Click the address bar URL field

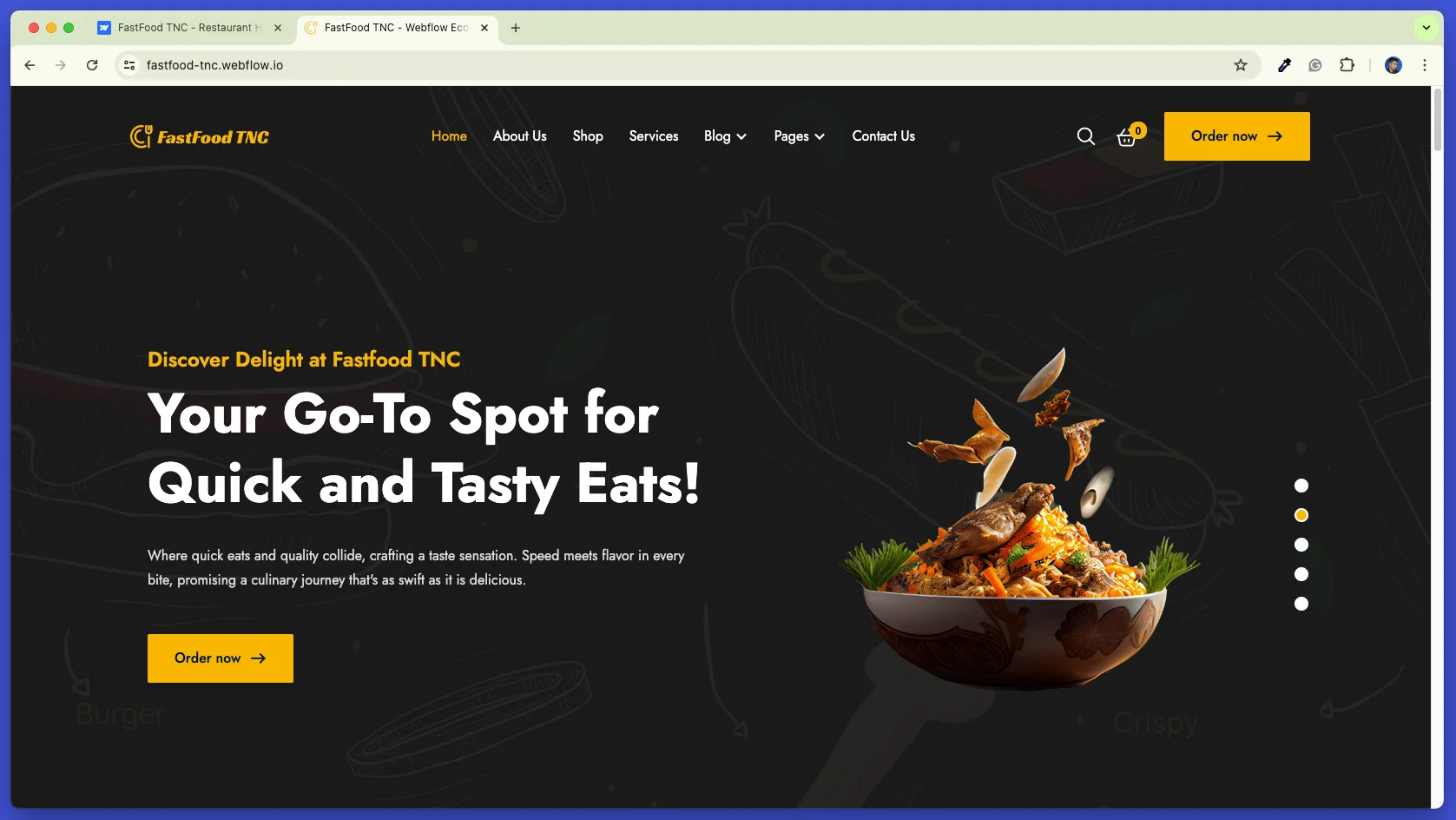coord(677,65)
